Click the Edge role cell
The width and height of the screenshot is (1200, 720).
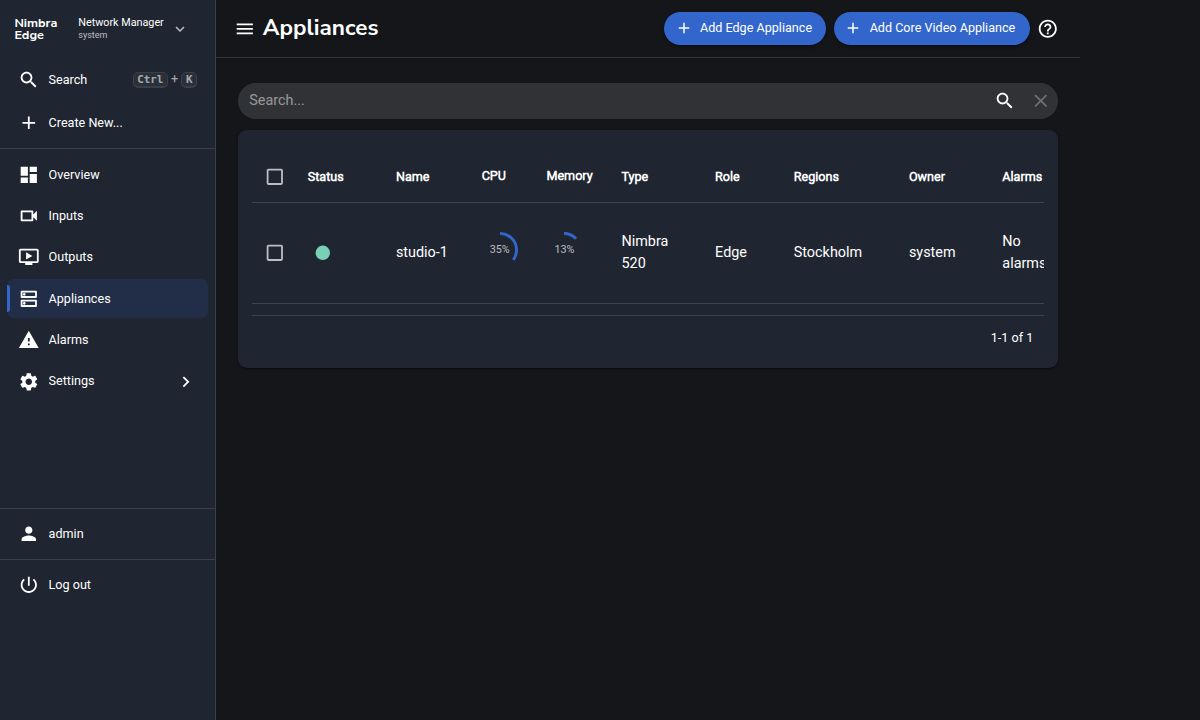click(x=731, y=253)
